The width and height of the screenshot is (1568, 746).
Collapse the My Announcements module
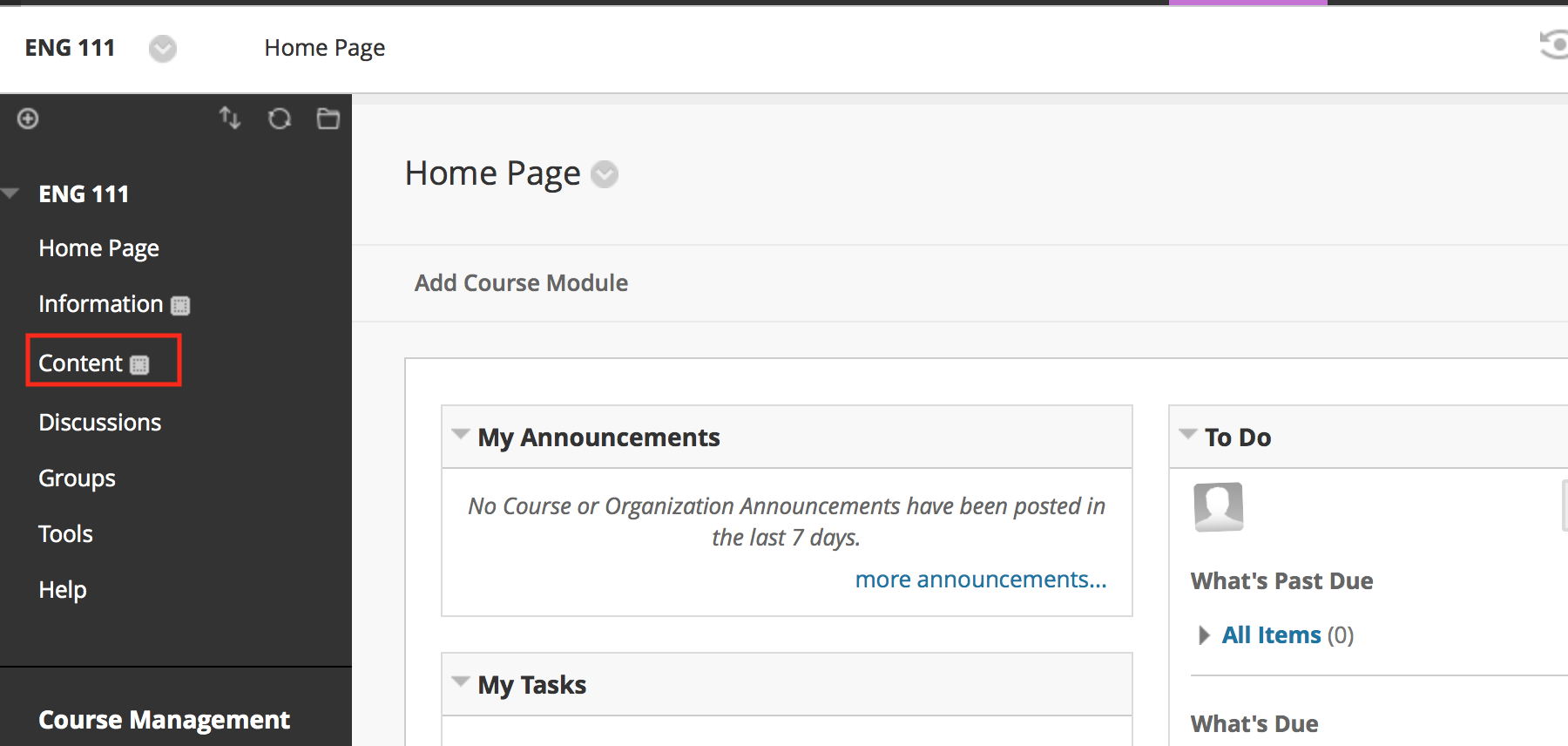click(461, 434)
